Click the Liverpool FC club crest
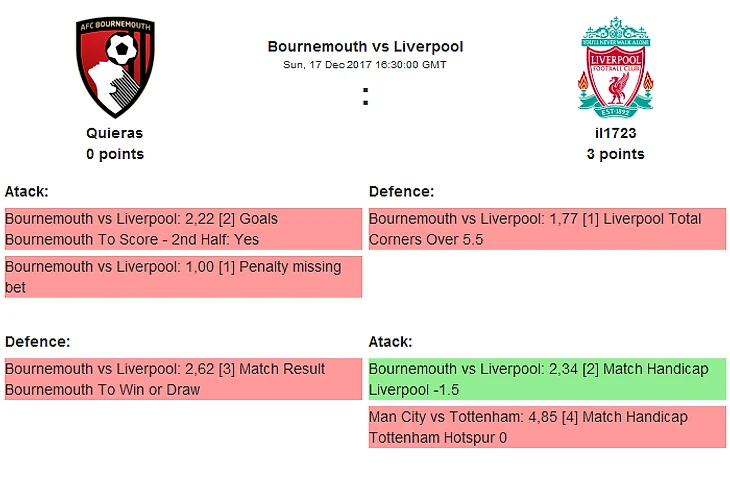The image size is (730, 480). (615, 66)
